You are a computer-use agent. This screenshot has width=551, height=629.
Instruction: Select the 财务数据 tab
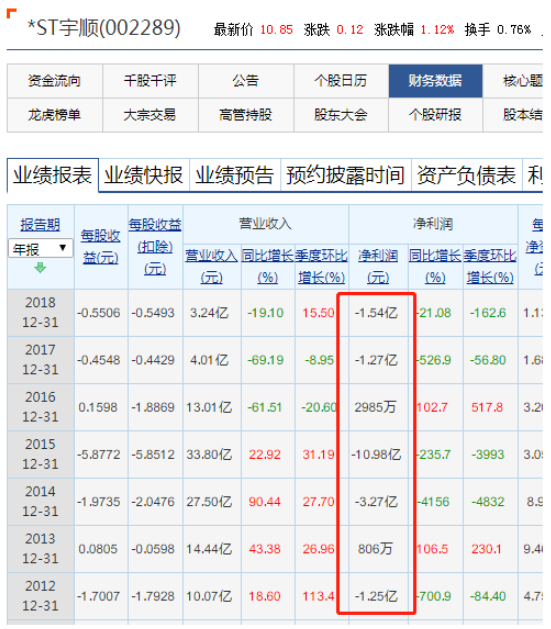point(436,81)
